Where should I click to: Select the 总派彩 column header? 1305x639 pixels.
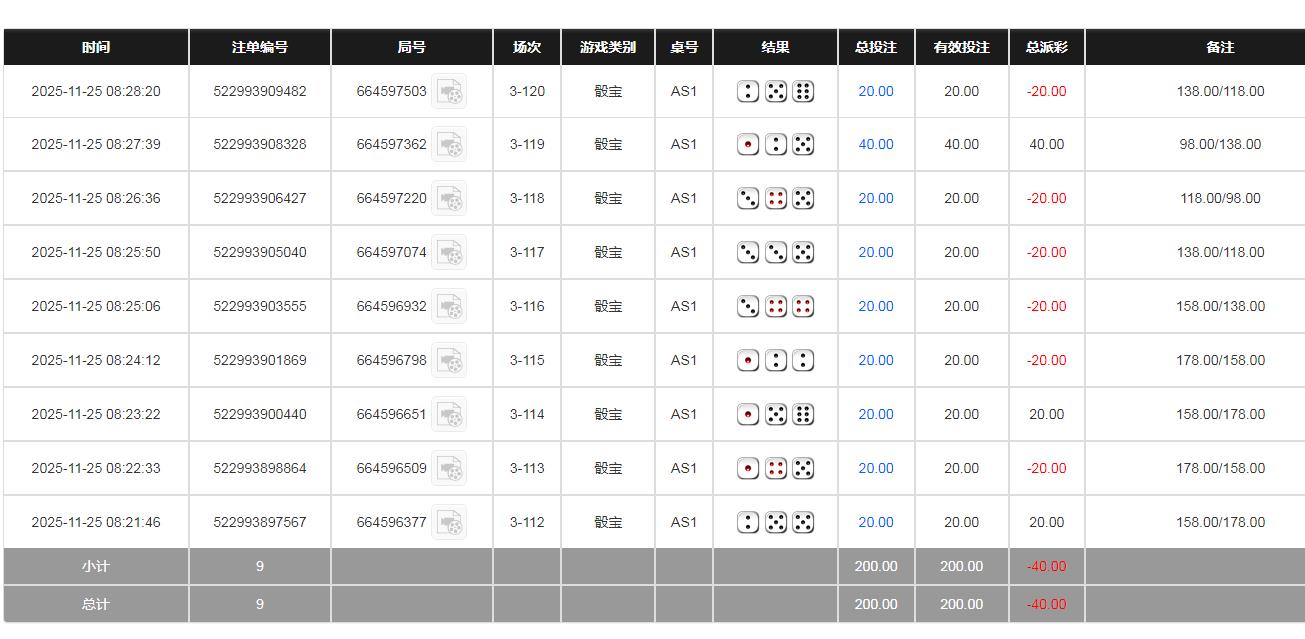point(1047,47)
